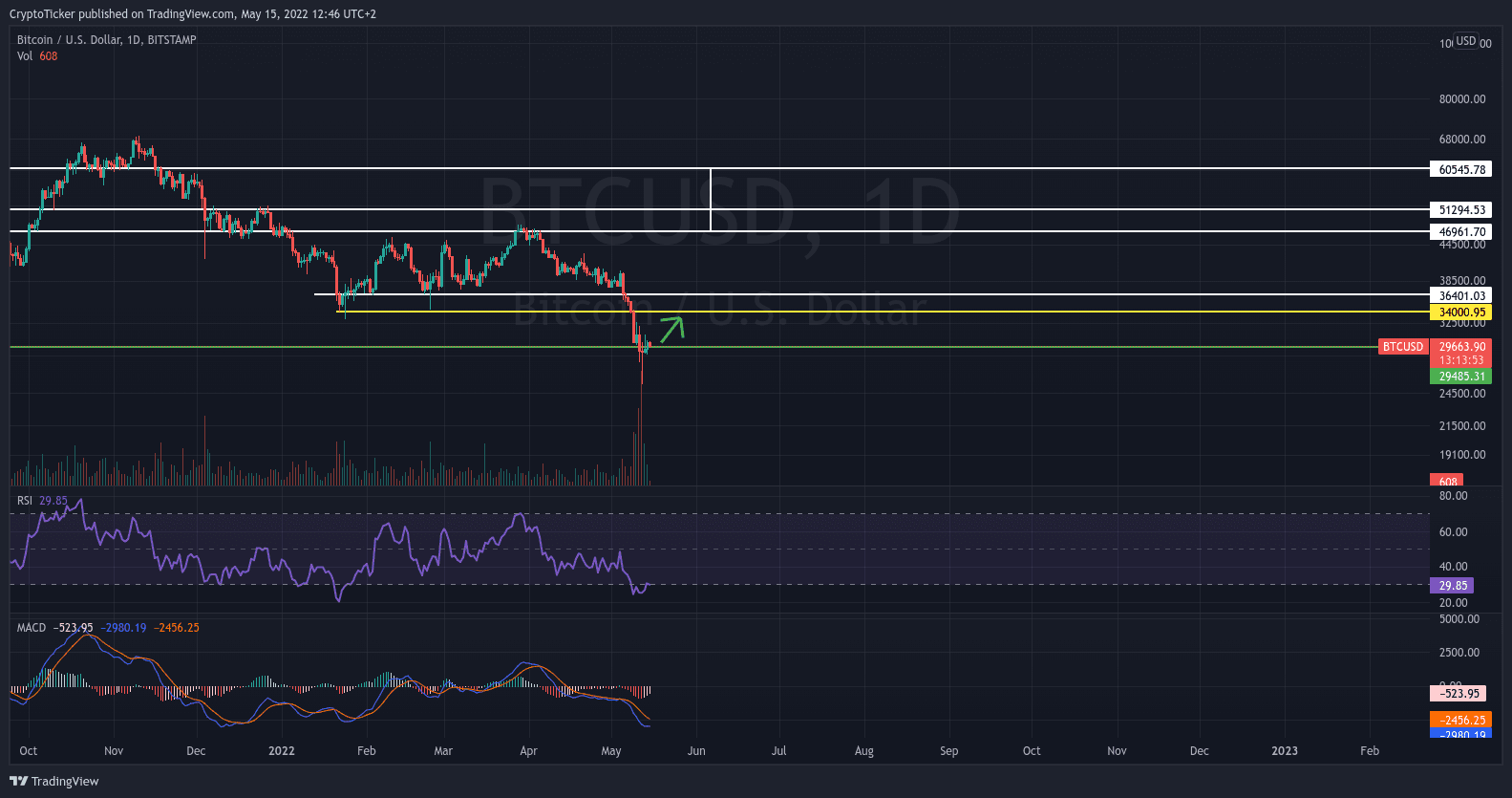Image resolution: width=1512 pixels, height=798 pixels.
Task: Click the red BTCUSD symbol tag
Action: (1402, 347)
